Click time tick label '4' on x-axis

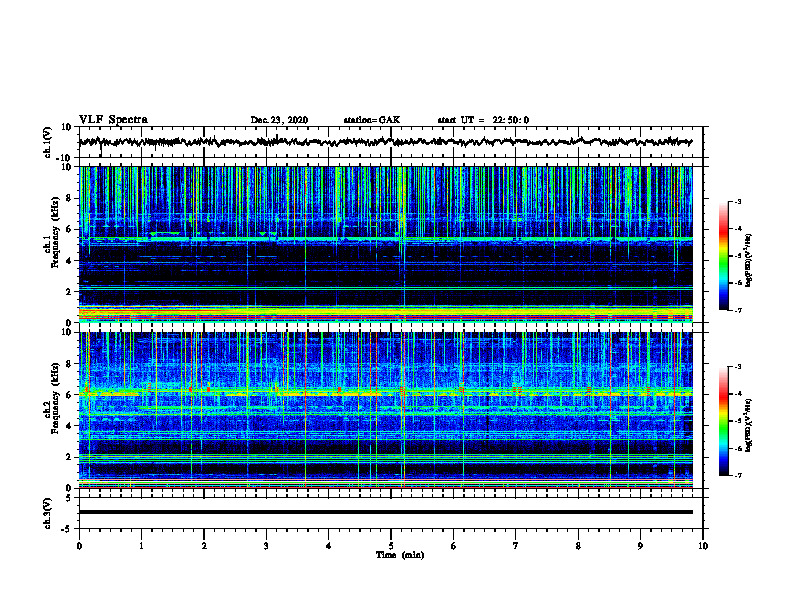pos(329,546)
